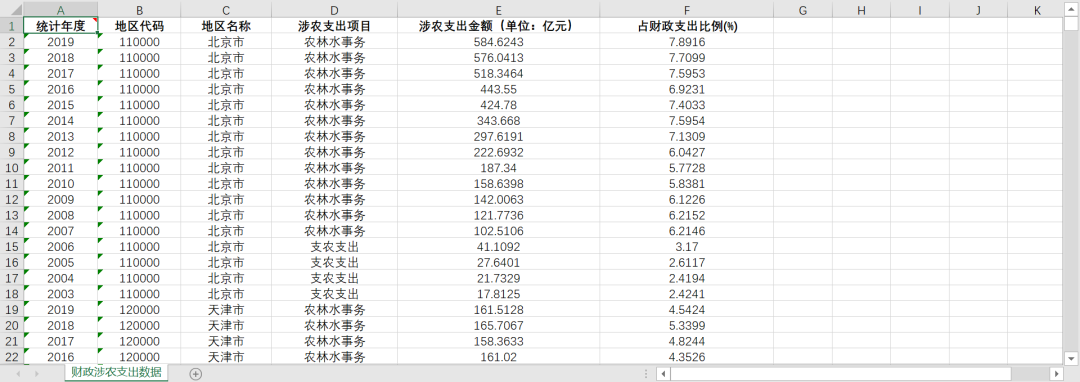The image size is (1080, 382).
Task: Select cell with value 4.8244
Action: (x=687, y=341)
